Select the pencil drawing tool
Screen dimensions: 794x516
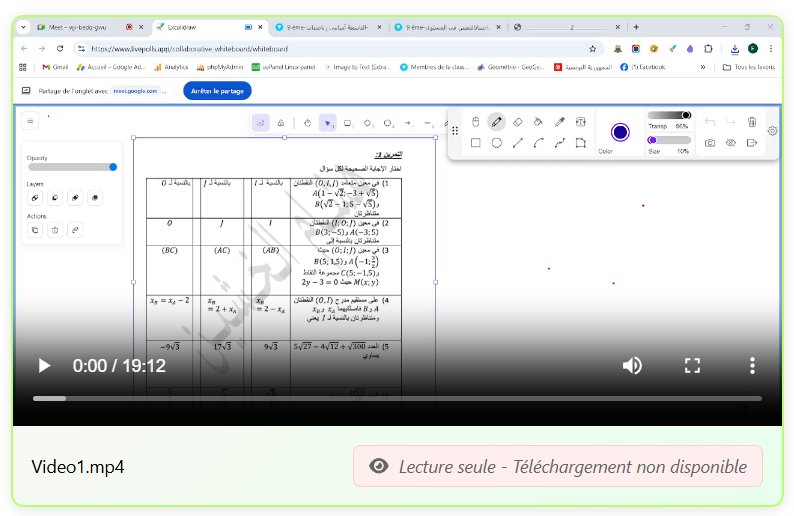coord(496,121)
